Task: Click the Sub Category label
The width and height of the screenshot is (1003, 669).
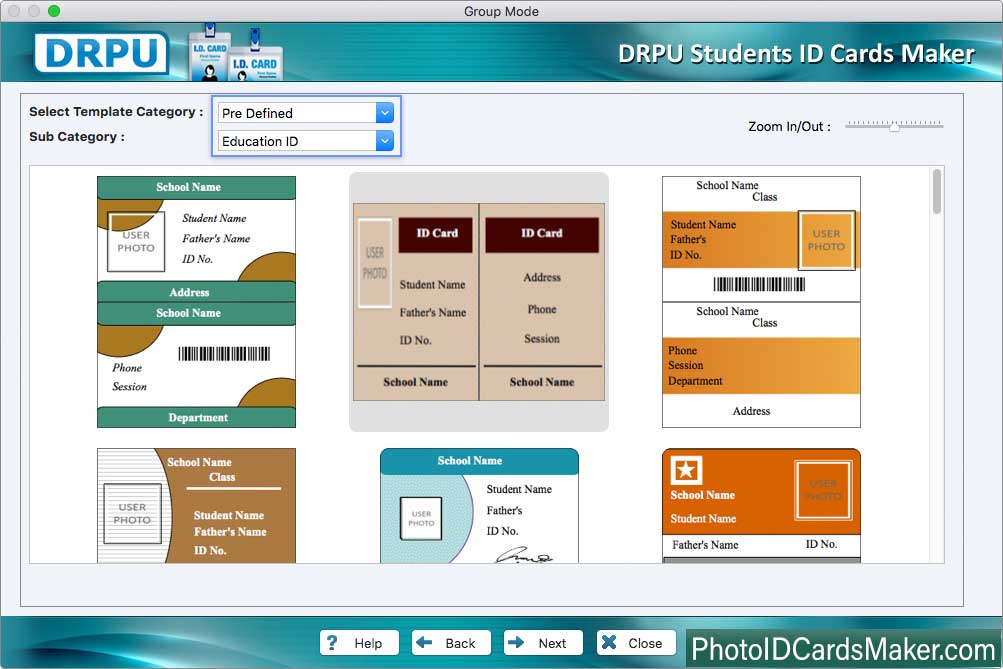Action: tap(77, 136)
